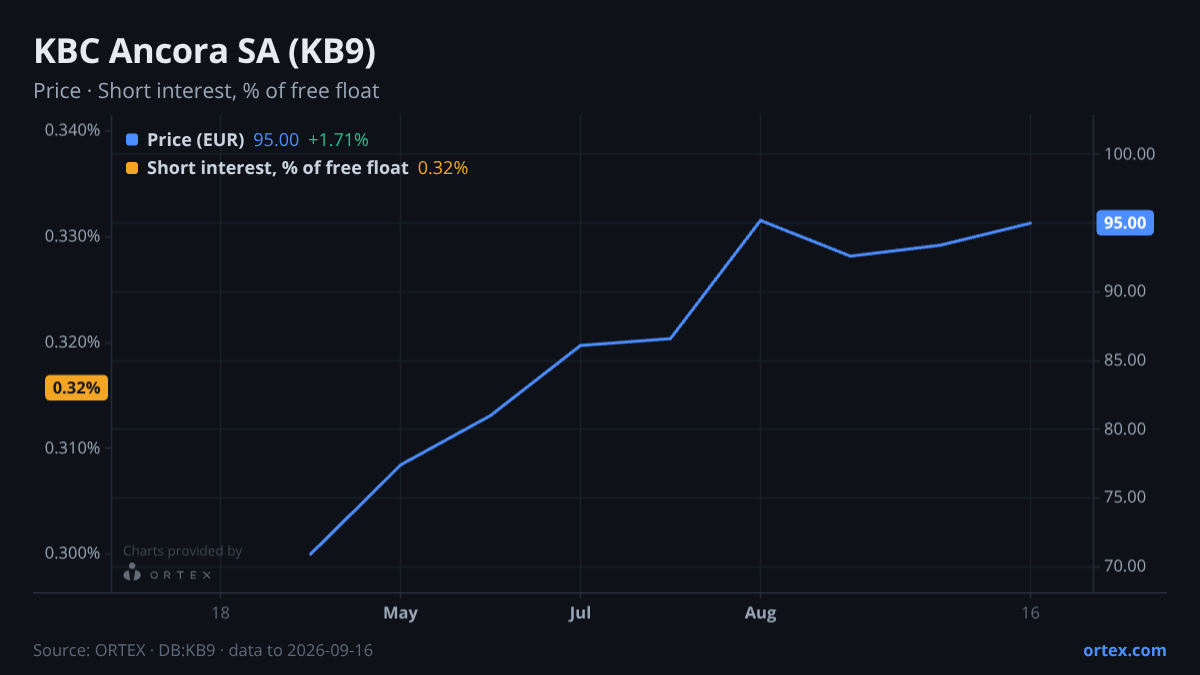This screenshot has width=1200, height=675.
Task: Click the chart subtitle about price and short interest
Action: 206,91
